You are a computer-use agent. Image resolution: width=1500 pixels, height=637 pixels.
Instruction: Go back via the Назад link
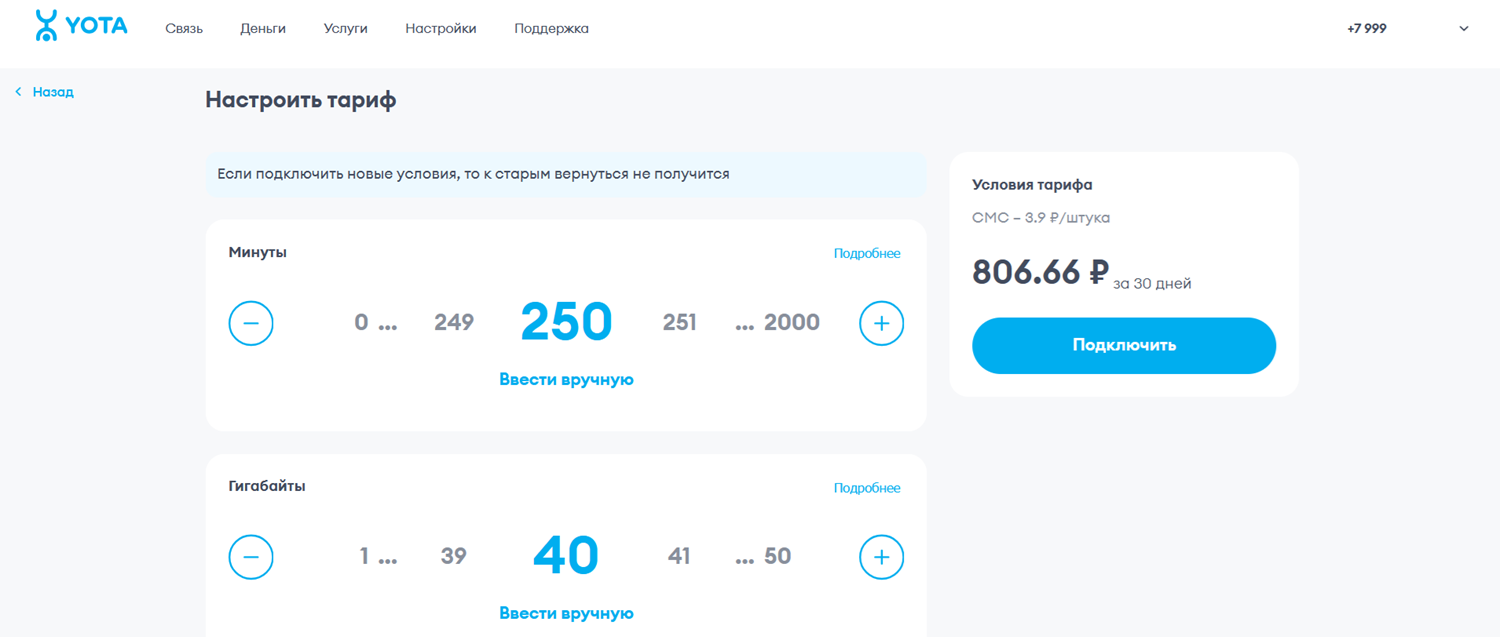pyautogui.click(x=44, y=92)
